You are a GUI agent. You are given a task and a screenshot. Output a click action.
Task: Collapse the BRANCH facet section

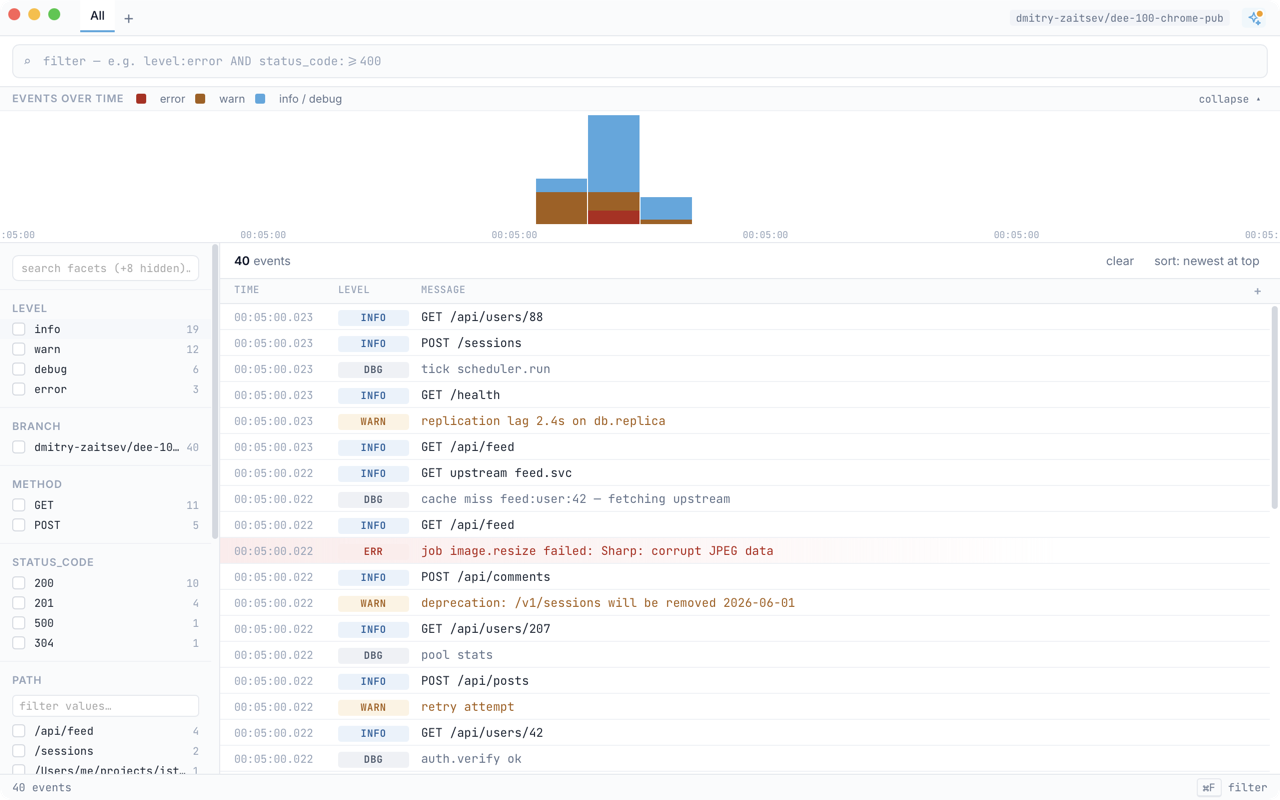click(x=36, y=426)
